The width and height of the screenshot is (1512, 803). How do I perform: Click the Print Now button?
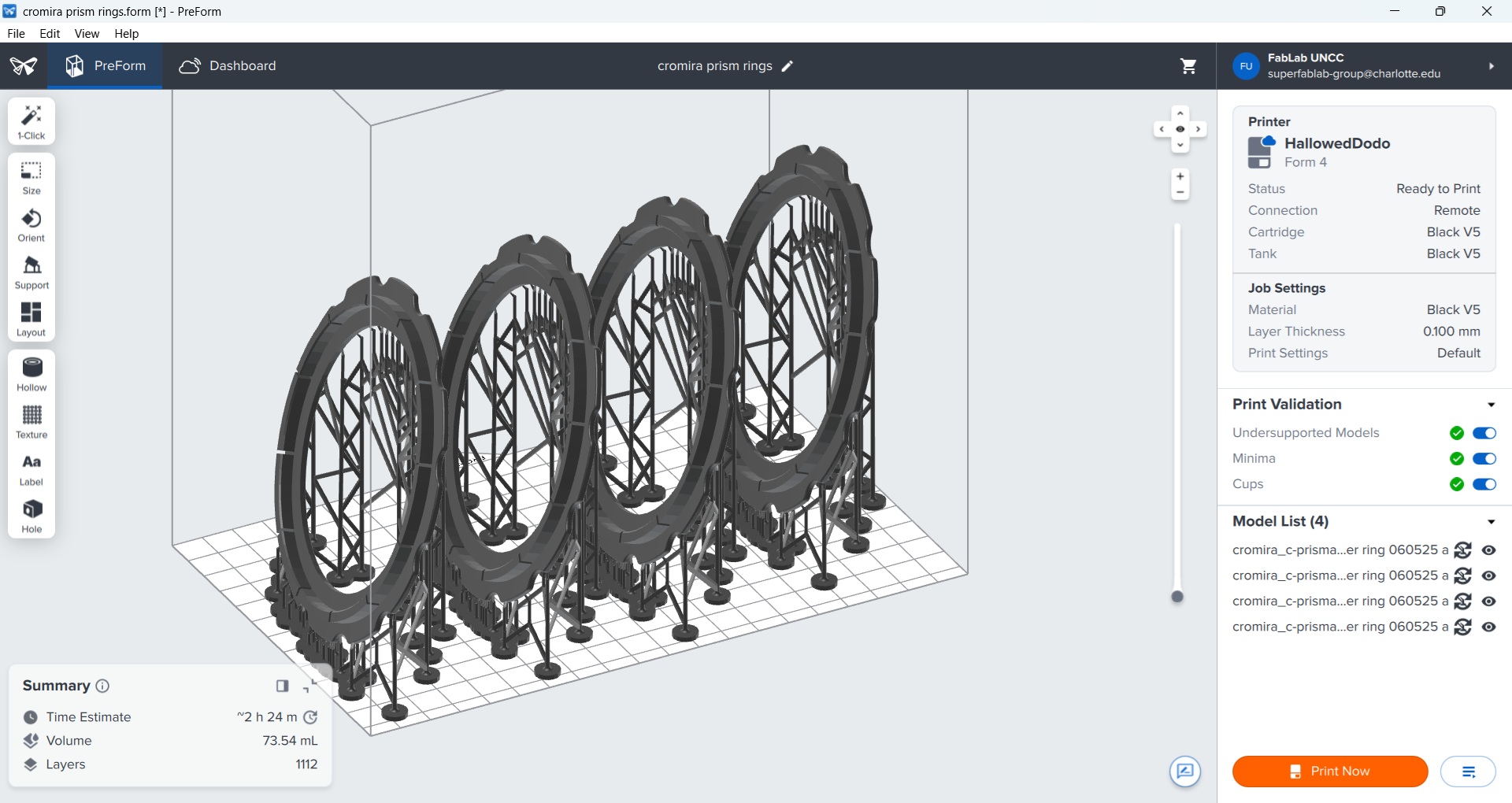[1330, 772]
